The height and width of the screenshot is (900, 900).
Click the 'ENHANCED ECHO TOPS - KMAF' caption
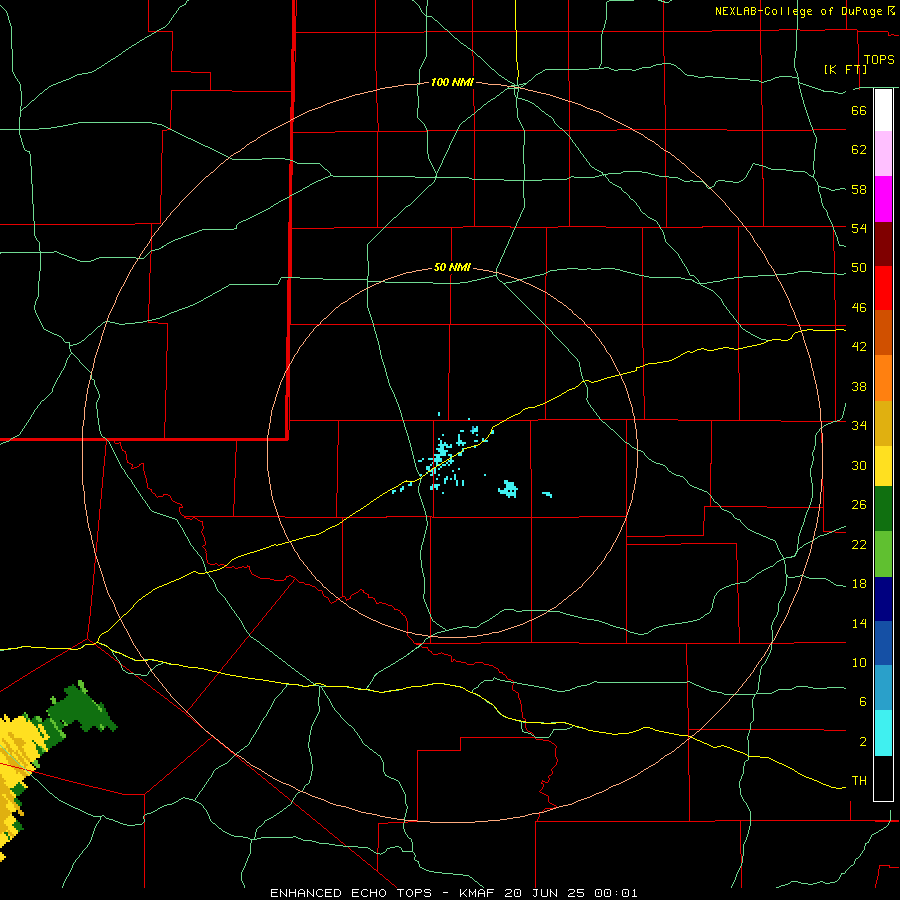pyautogui.click(x=383, y=893)
